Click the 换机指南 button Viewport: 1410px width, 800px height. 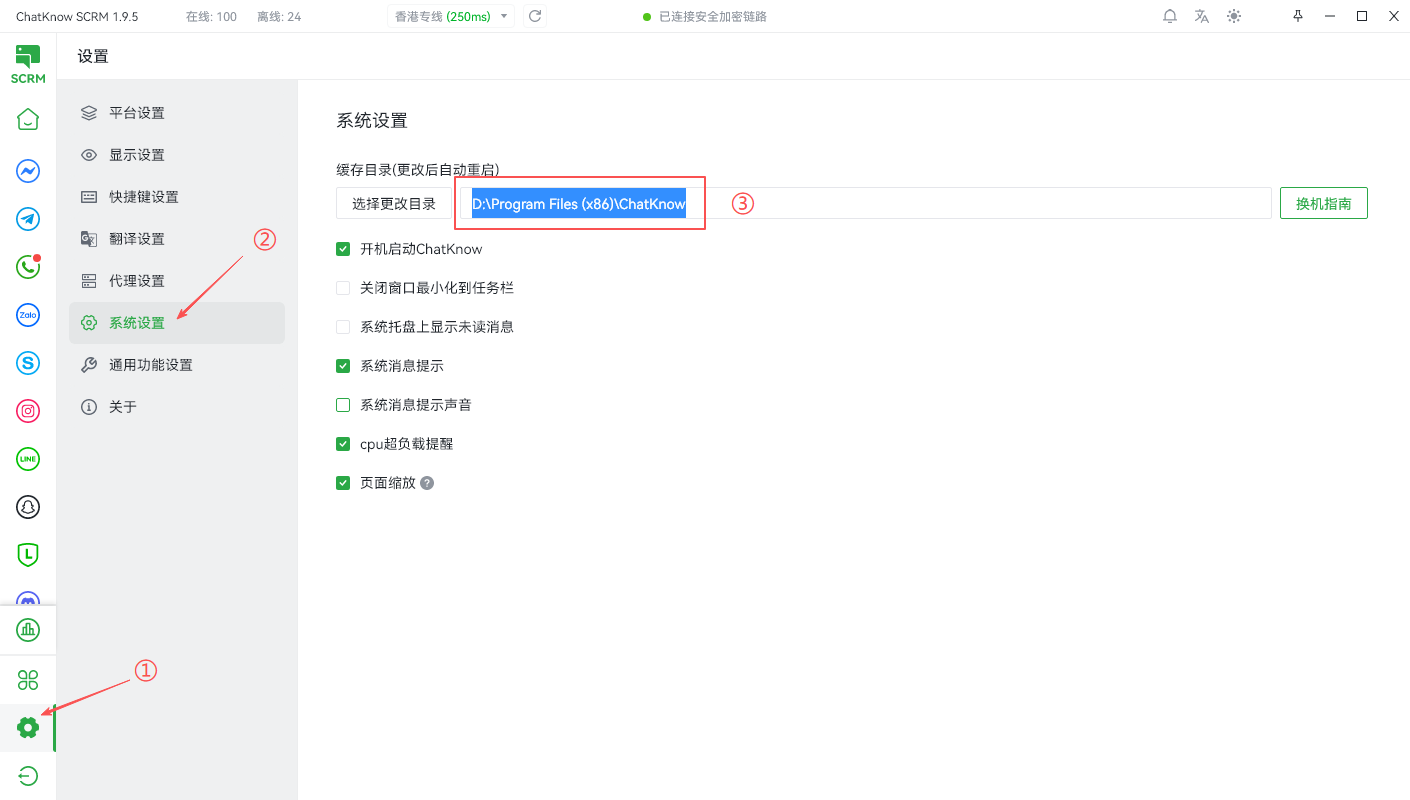coord(1323,204)
